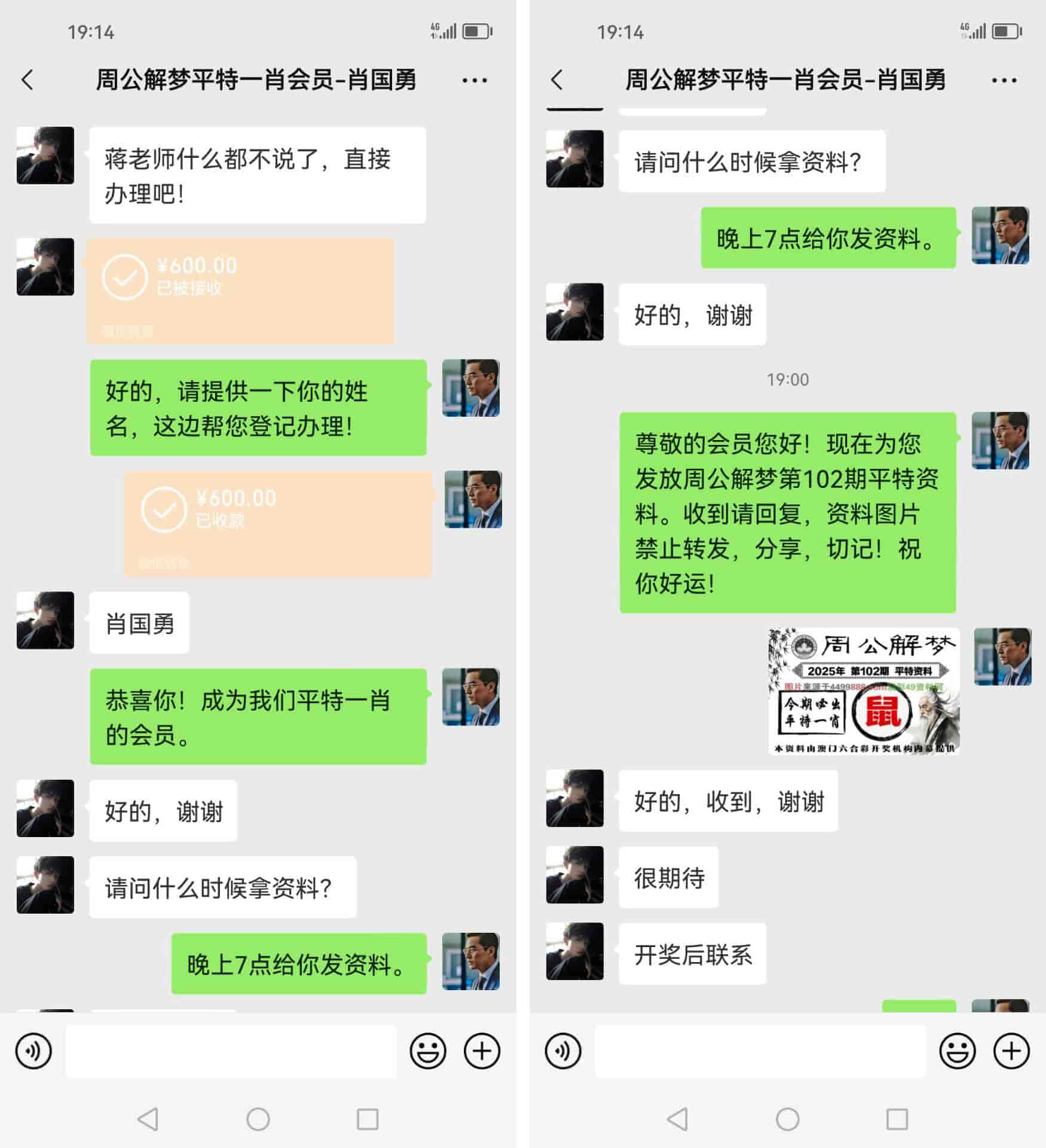Viewport: 1046px width, 1148px height.
Task: Open the three-dot menu in right chat
Action: pyautogui.click(x=1004, y=80)
